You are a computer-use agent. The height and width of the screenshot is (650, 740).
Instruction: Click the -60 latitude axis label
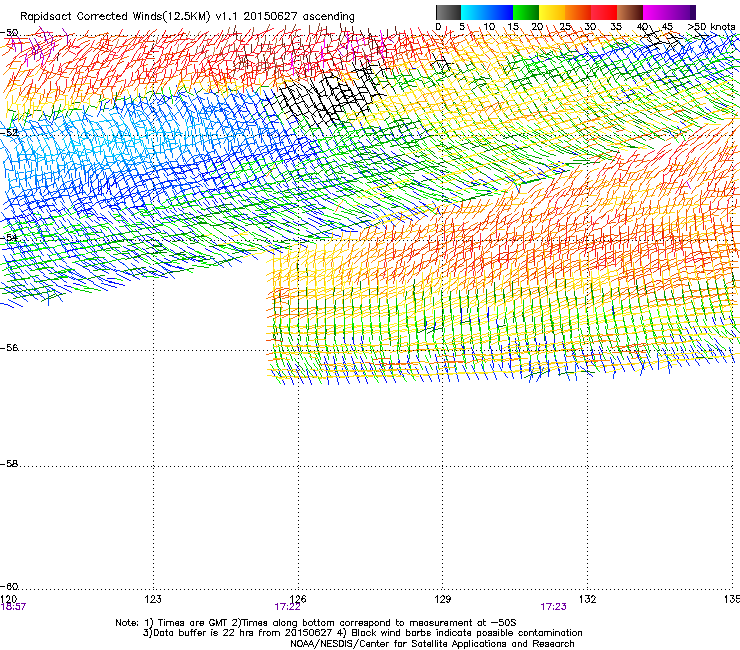(x=9, y=587)
